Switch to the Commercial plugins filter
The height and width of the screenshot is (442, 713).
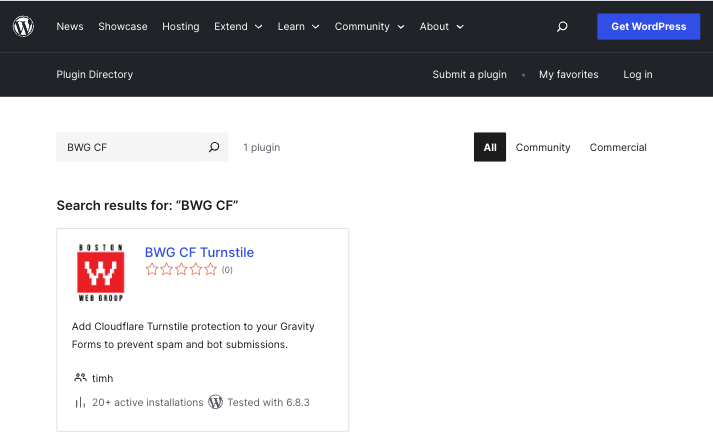[x=618, y=147]
